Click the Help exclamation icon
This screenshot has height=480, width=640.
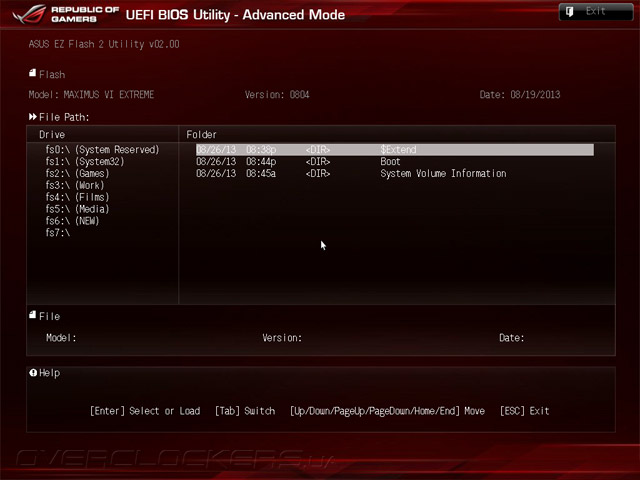33,372
